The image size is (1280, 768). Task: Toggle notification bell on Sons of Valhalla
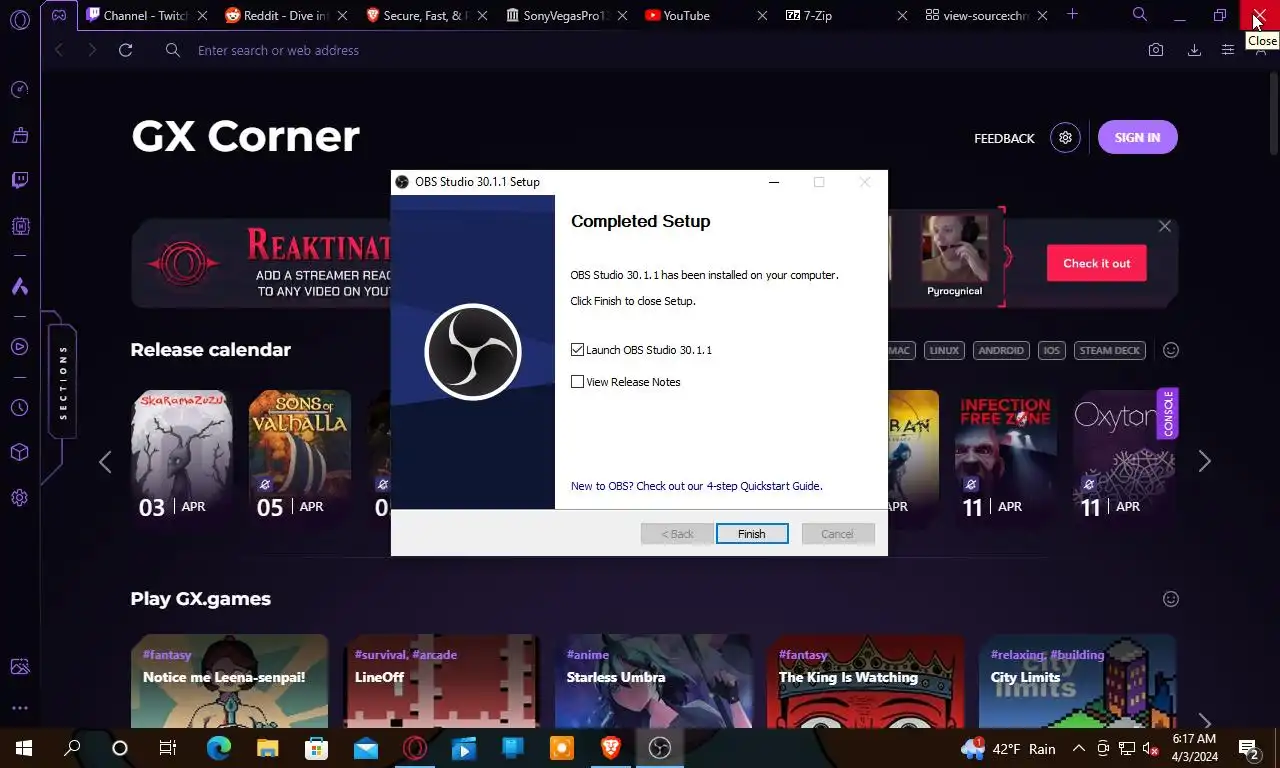[x=265, y=484]
